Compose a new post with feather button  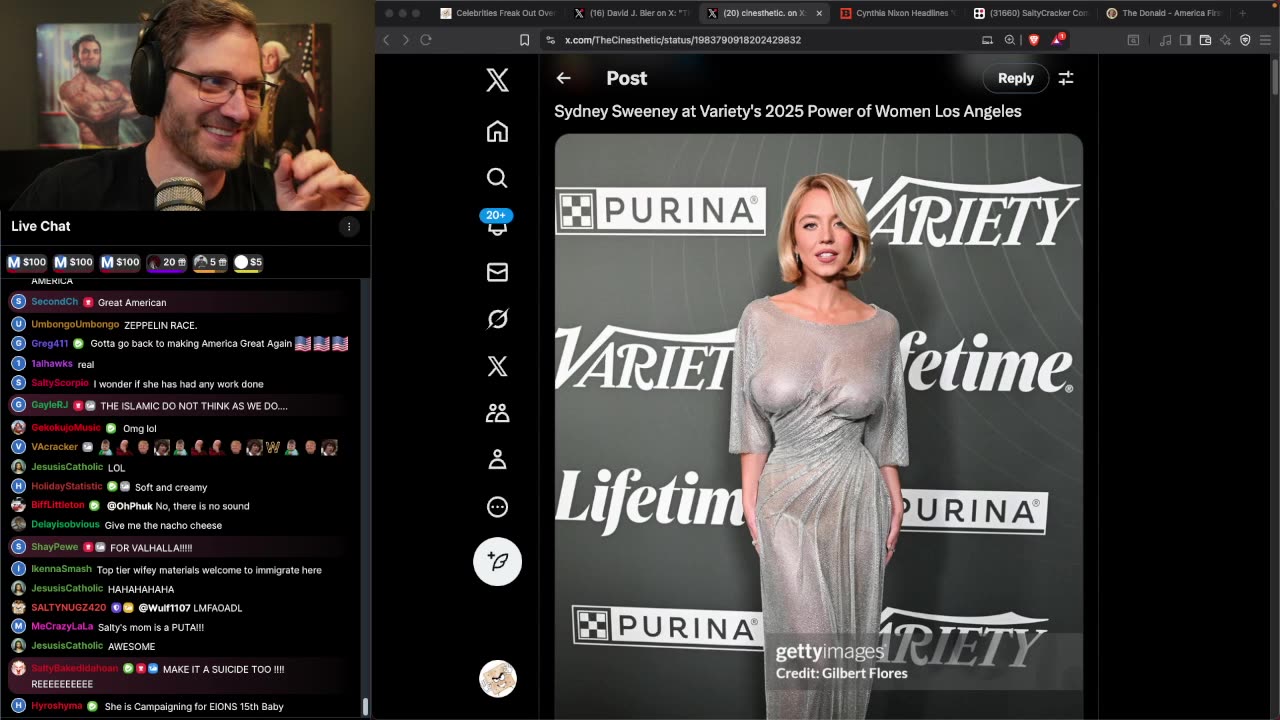click(x=497, y=561)
